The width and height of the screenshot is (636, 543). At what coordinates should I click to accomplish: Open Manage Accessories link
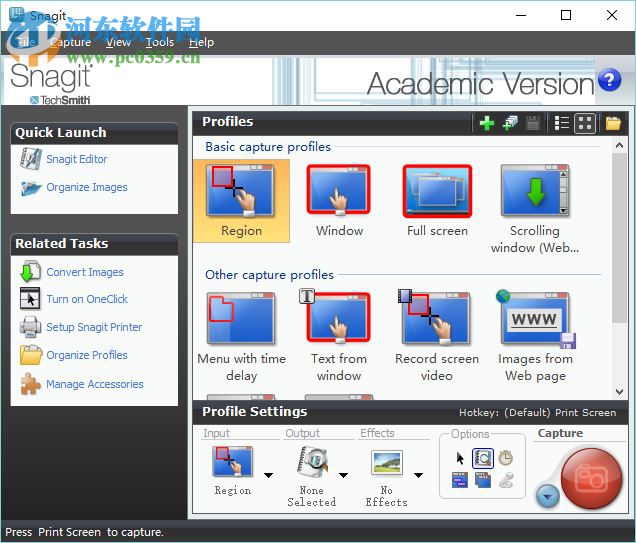point(95,384)
